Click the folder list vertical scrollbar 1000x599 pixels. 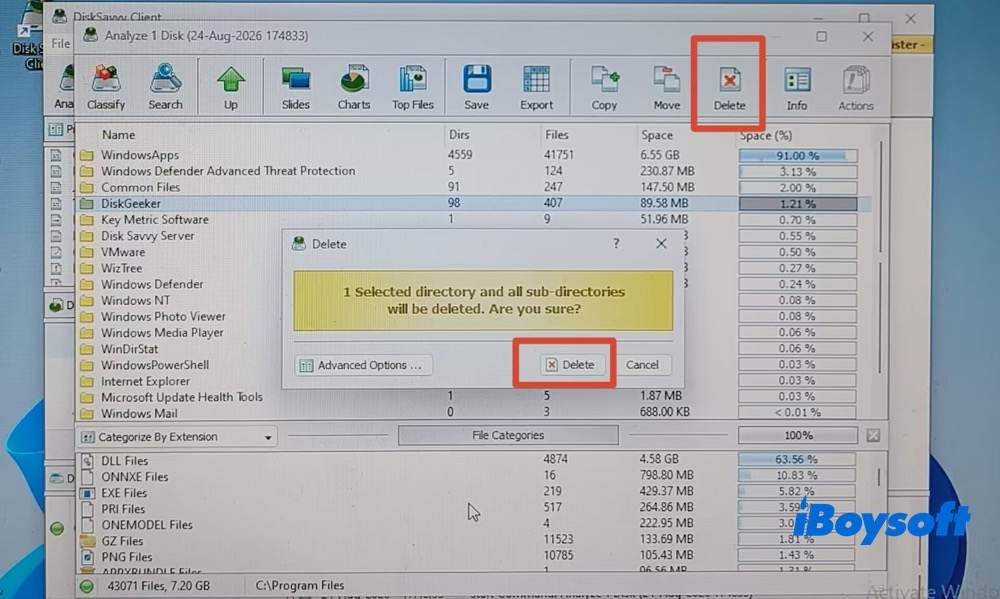(x=880, y=255)
